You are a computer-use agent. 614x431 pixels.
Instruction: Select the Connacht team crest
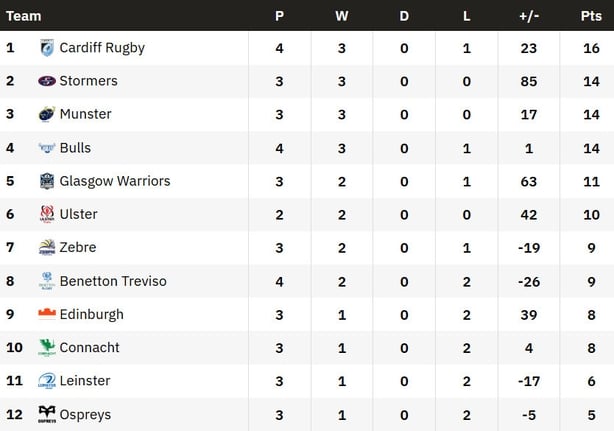46,348
